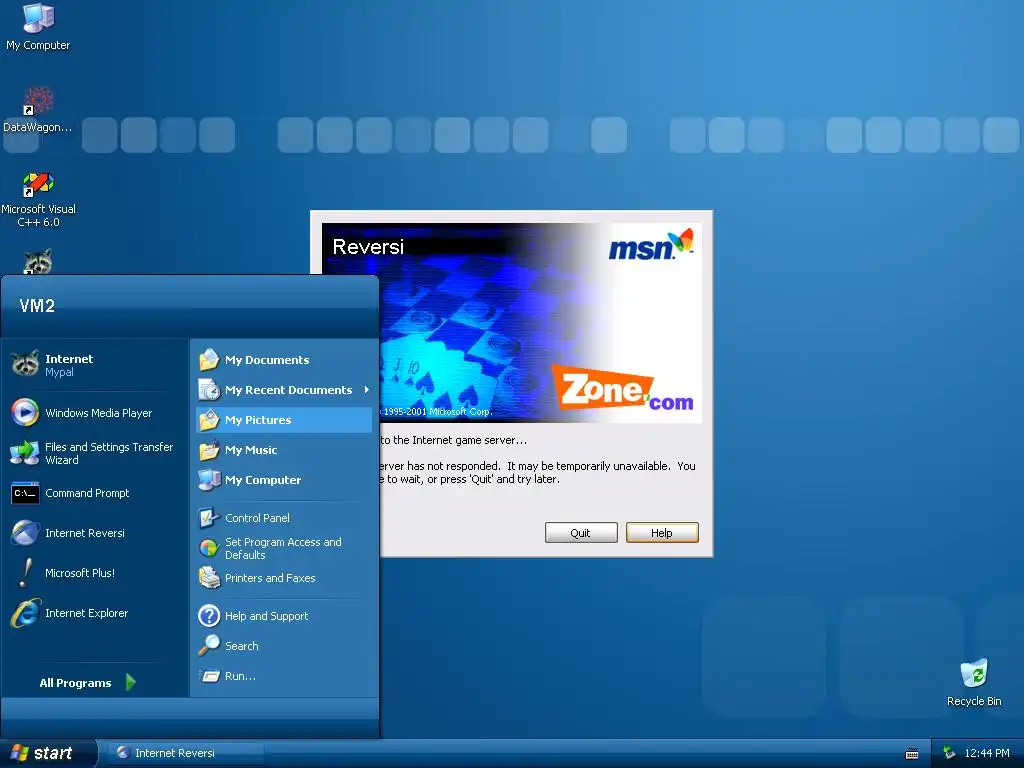Click the Windows Media Player icon
This screenshot has width=1024, height=768.
pyautogui.click(x=25, y=413)
